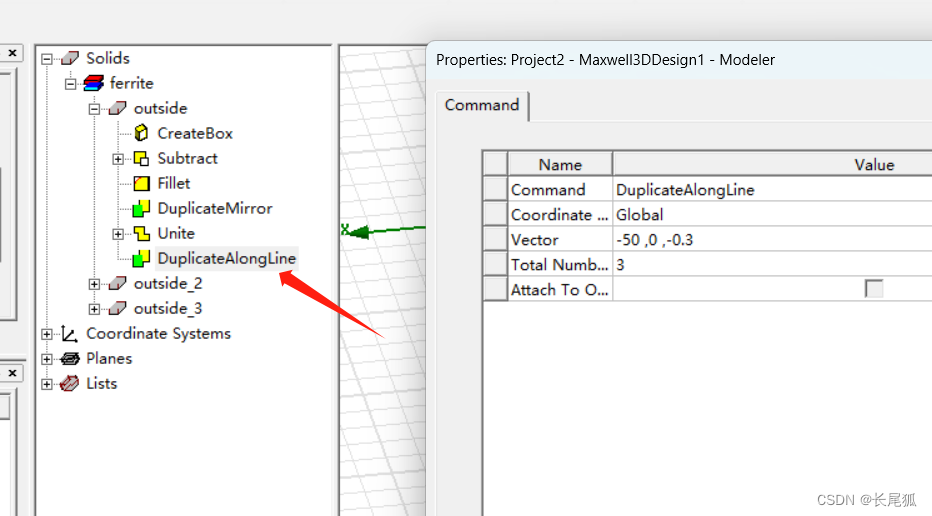Click the Fillet operation icon
932x516 pixels.
click(x=141, y=183)
